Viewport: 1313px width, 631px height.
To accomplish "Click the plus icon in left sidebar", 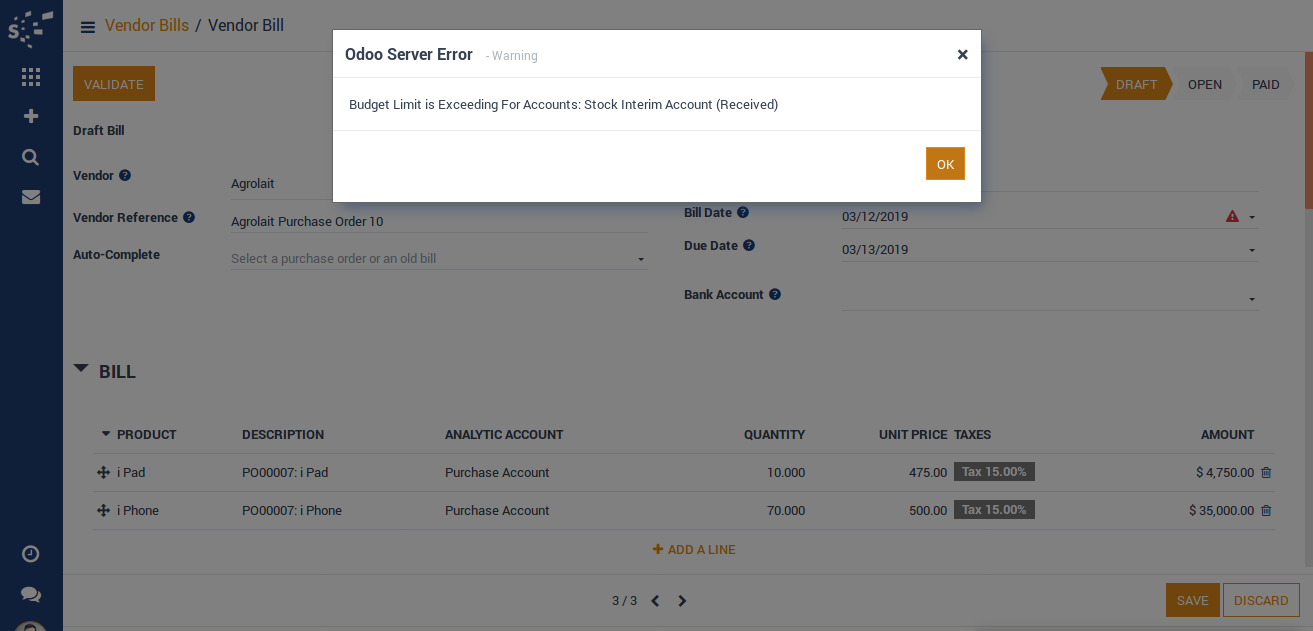I will [x=31, y=116].
